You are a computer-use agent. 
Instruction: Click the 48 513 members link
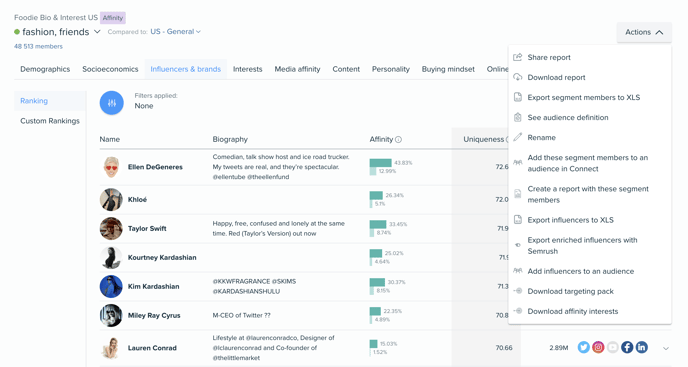(38, 46)
